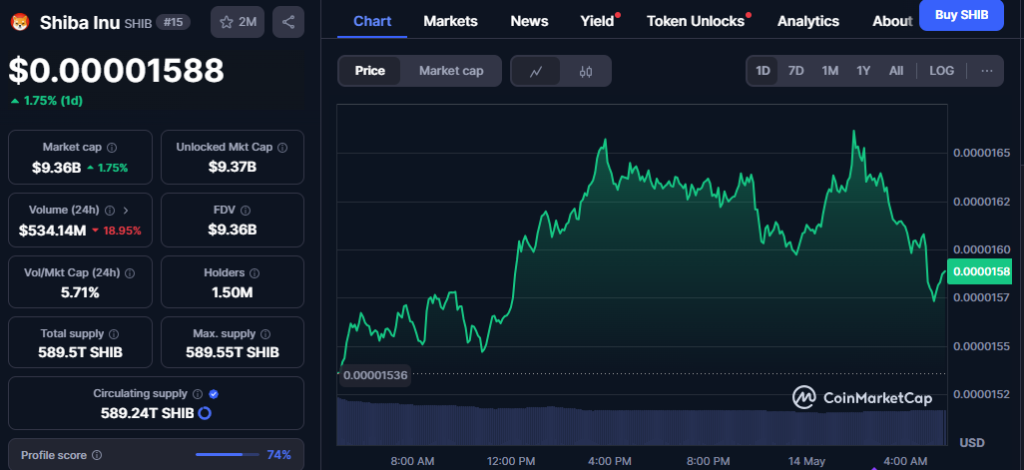
Task: Open the Markets tab
Action: pyautogui.click(x=451, y=21)
